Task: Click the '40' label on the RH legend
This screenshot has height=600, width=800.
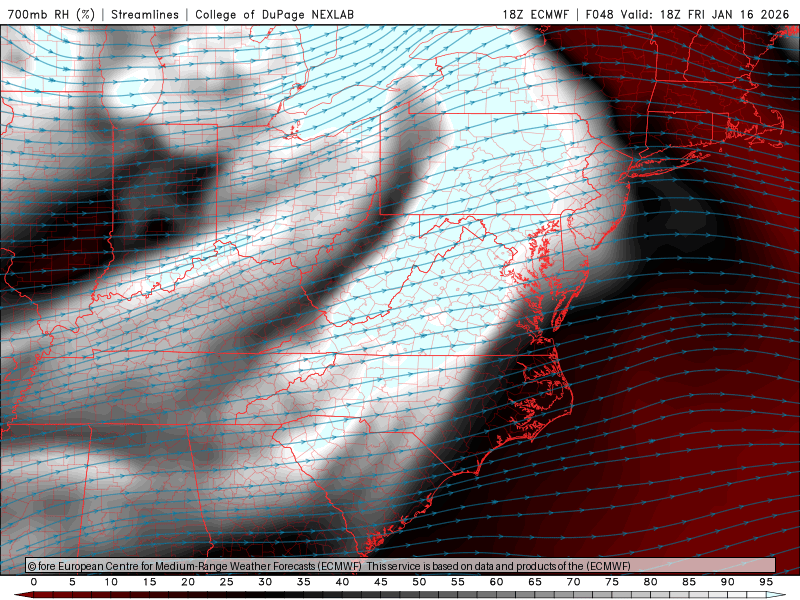Action: click(x=342, y=582)
